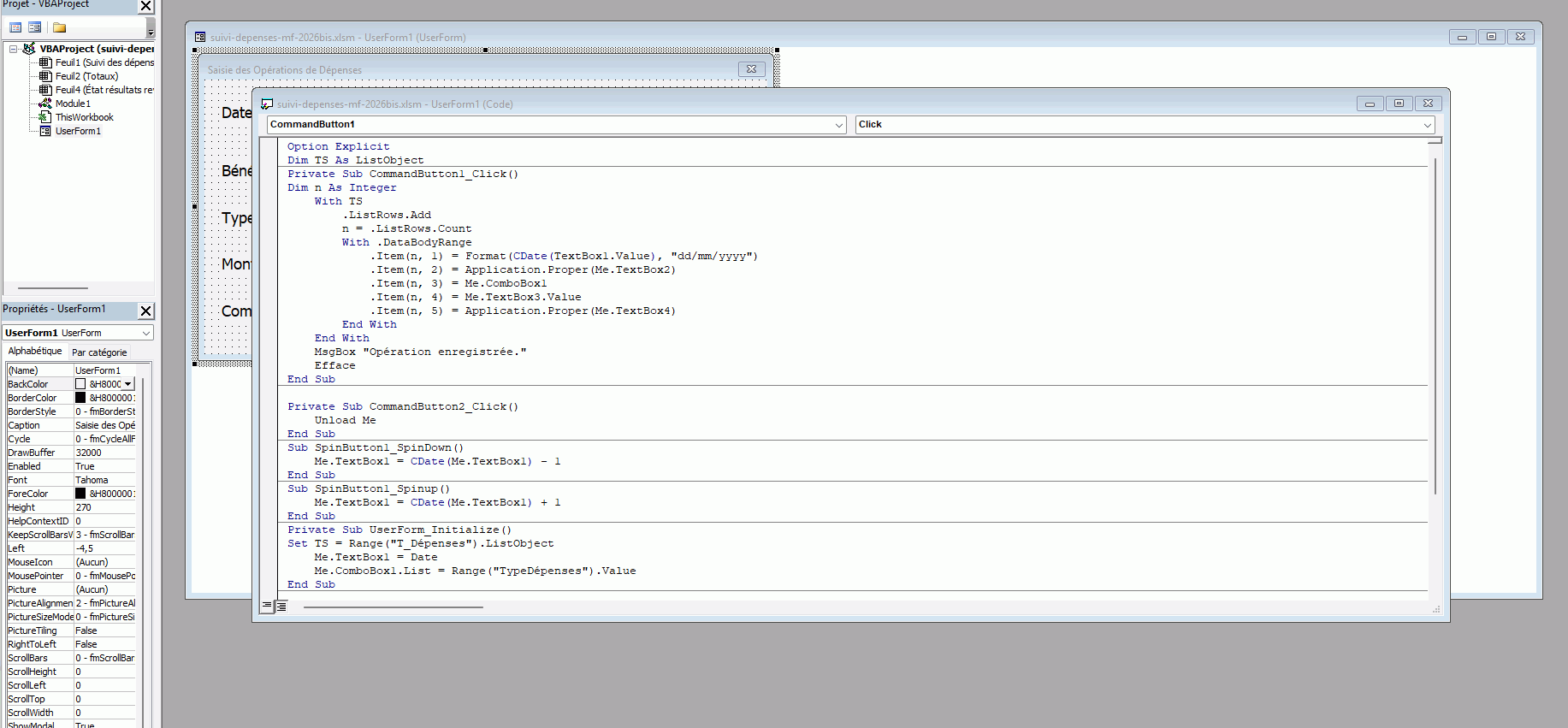Switch to the Alphabétique properties tab
The height and width of the screenshot is (728, 1568).
coord(35,351)
